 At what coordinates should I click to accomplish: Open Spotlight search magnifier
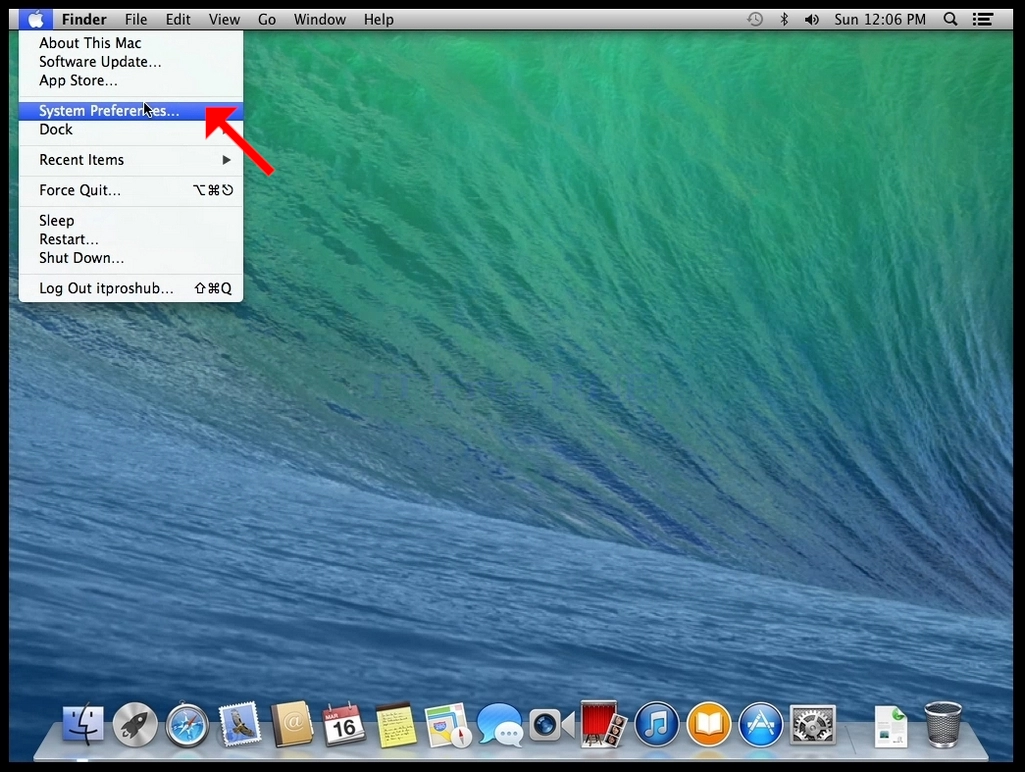coord(950,20)
